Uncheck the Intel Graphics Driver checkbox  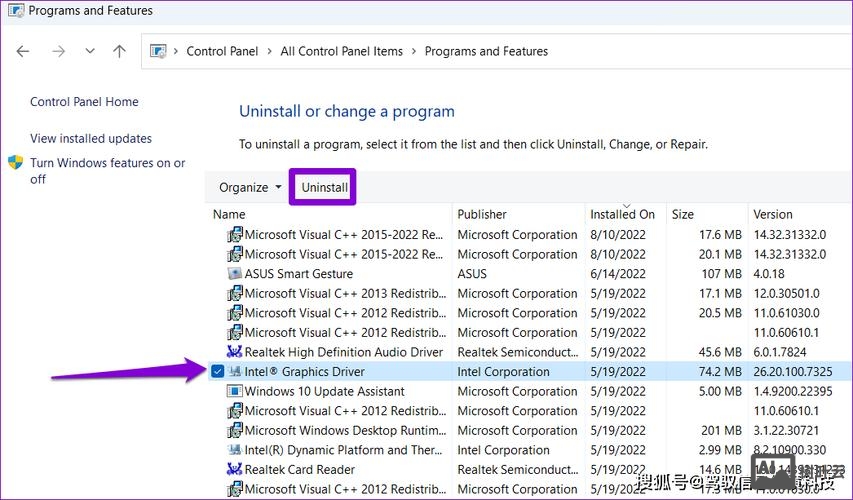pos(218,372)
